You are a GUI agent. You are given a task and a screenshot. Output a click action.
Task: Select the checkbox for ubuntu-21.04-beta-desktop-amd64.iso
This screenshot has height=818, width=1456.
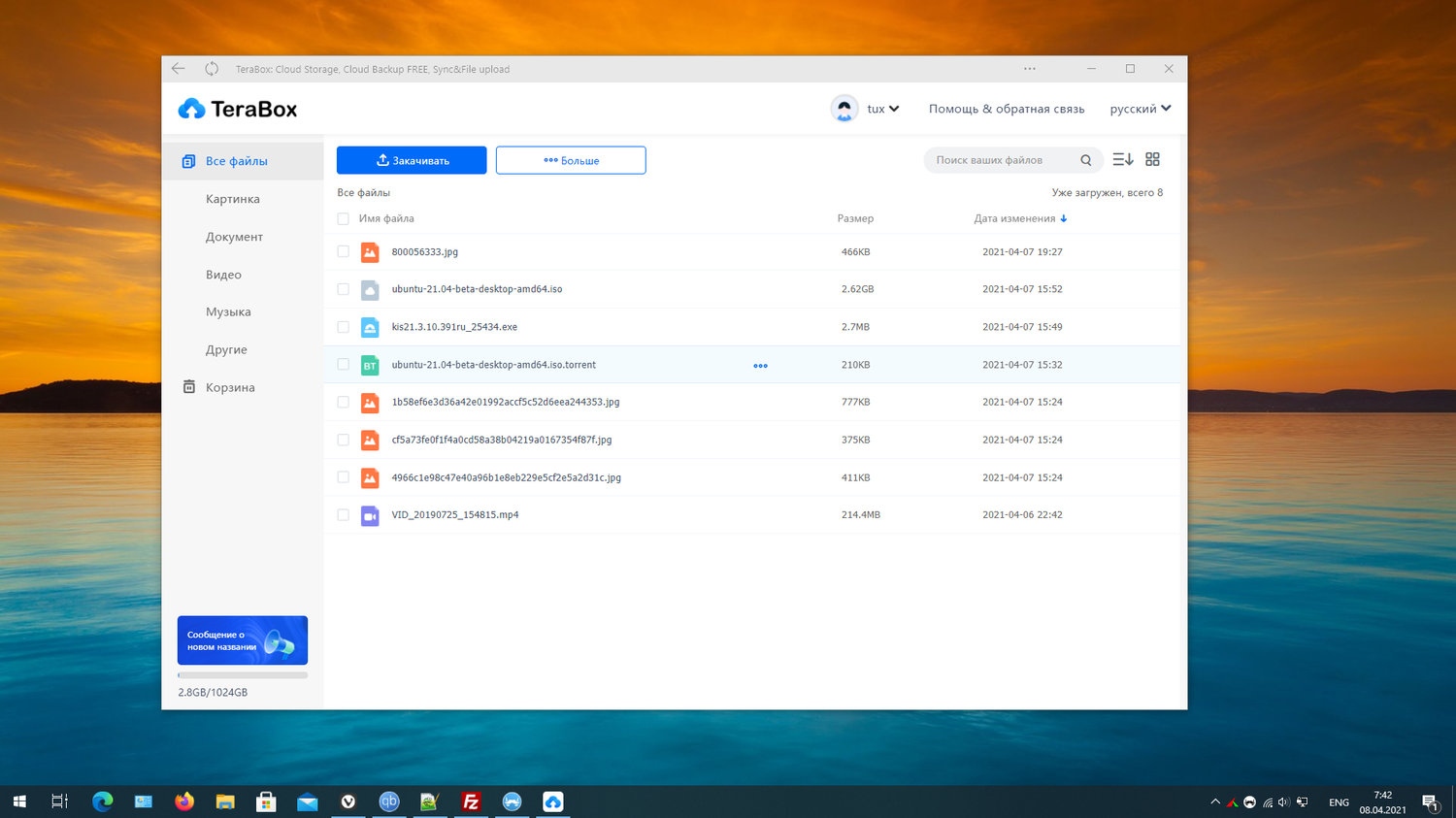tap(343, 289)
